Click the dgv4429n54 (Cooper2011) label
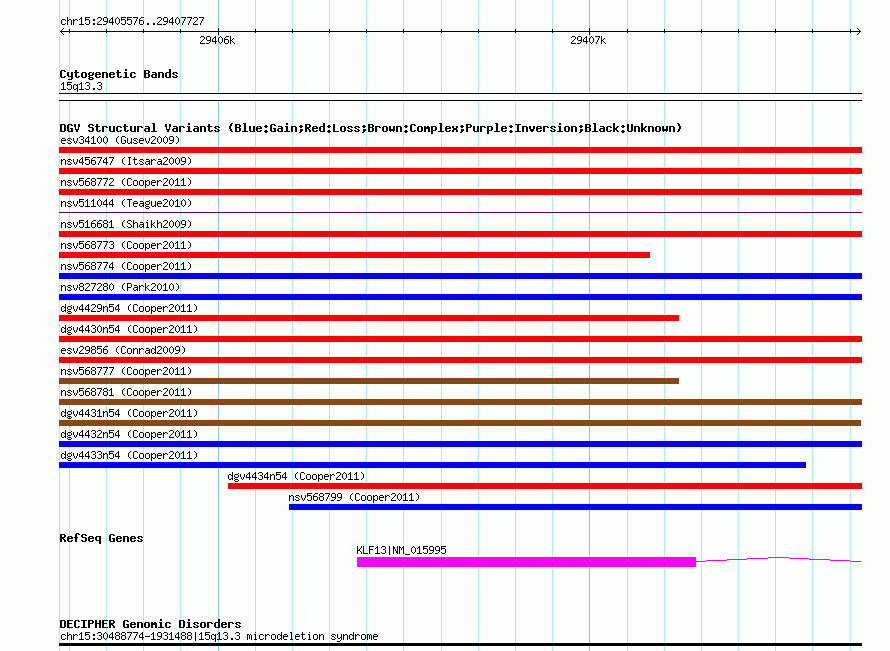The image size is (890, 651). coord(129,308)
